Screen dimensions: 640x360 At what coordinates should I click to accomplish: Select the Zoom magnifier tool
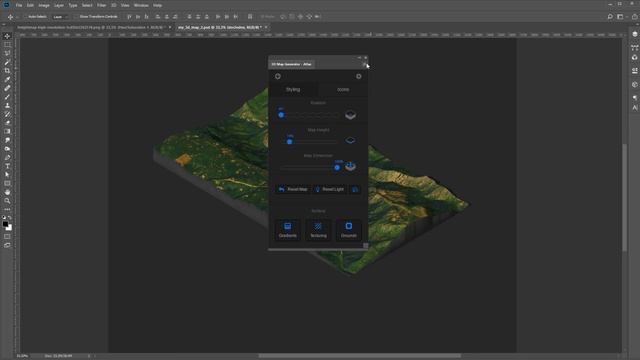7,201
